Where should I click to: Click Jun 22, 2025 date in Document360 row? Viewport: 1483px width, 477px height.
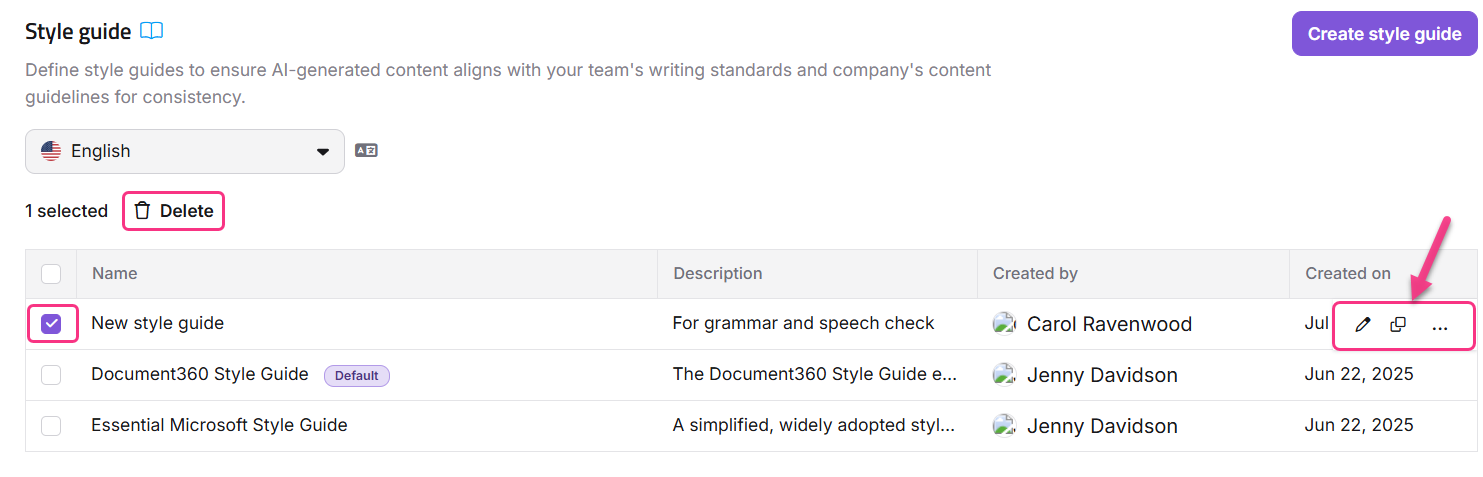[1359, 374]
